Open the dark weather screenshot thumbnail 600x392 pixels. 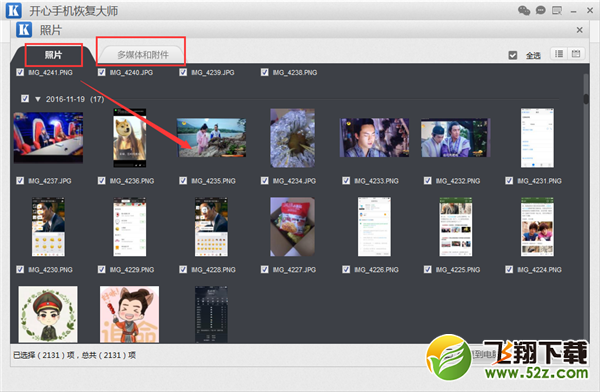pos(211,314)
